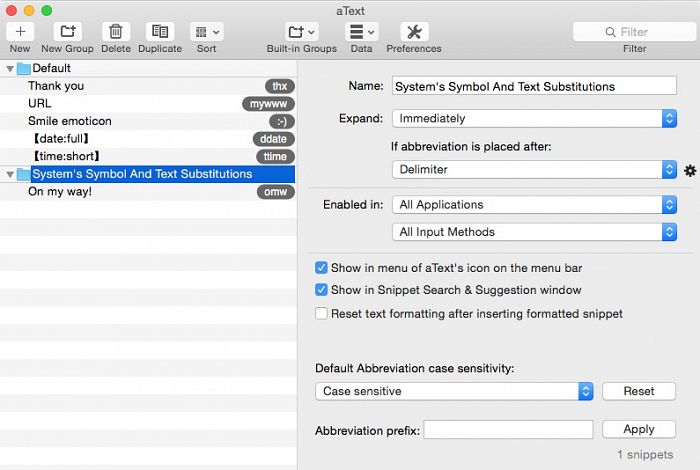Toggle Show in menu of aText's icon

(322, 268)
